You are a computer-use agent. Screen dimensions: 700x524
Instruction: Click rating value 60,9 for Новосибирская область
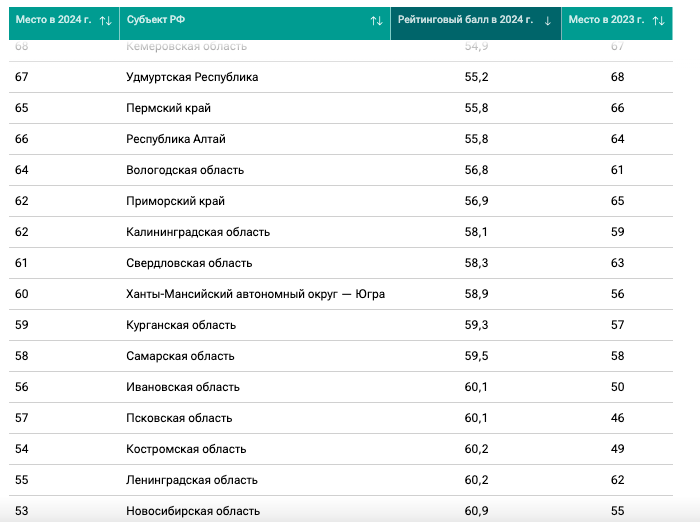[476, 511]
